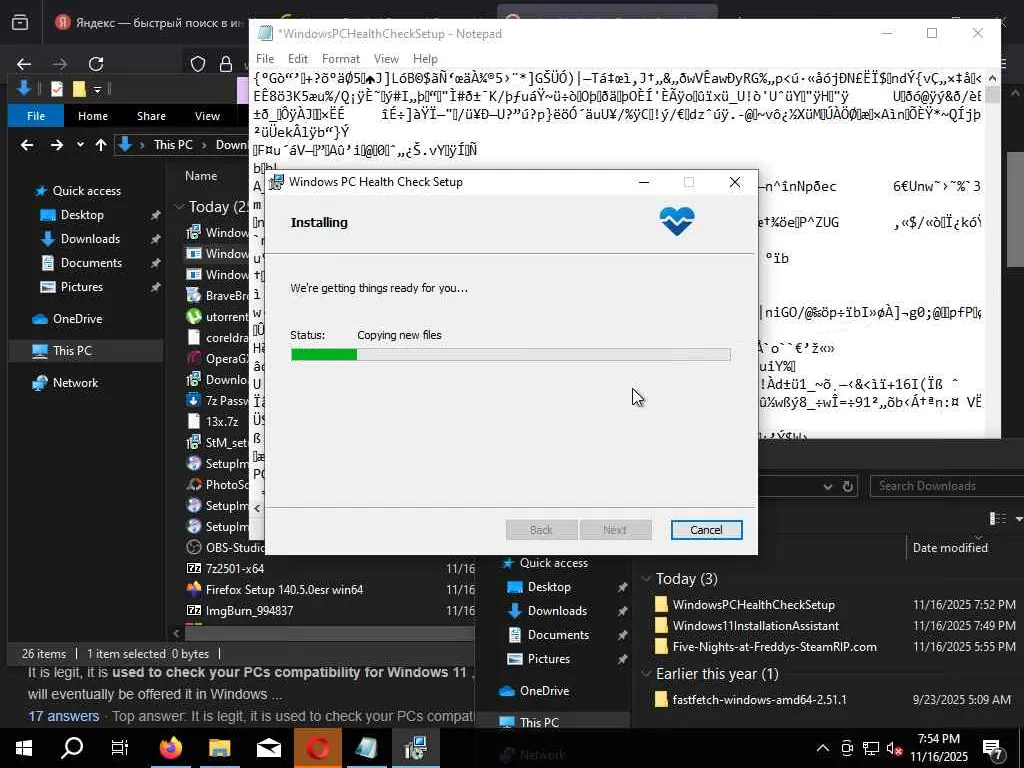This screenshot has height=768, width=1024.
Task: Select WindowsPCHealthCheckSetup folder in back Explorer
Action: coord(753,605)
